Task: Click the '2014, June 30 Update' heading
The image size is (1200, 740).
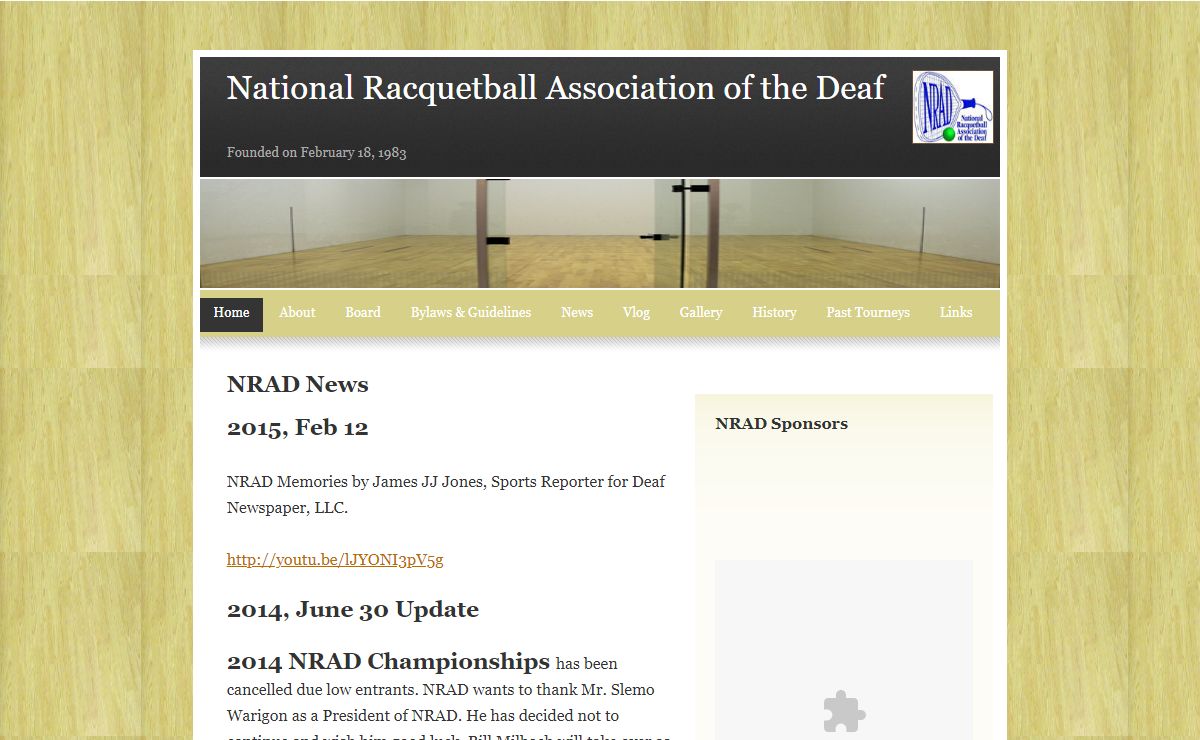Action: click(353, 610)
